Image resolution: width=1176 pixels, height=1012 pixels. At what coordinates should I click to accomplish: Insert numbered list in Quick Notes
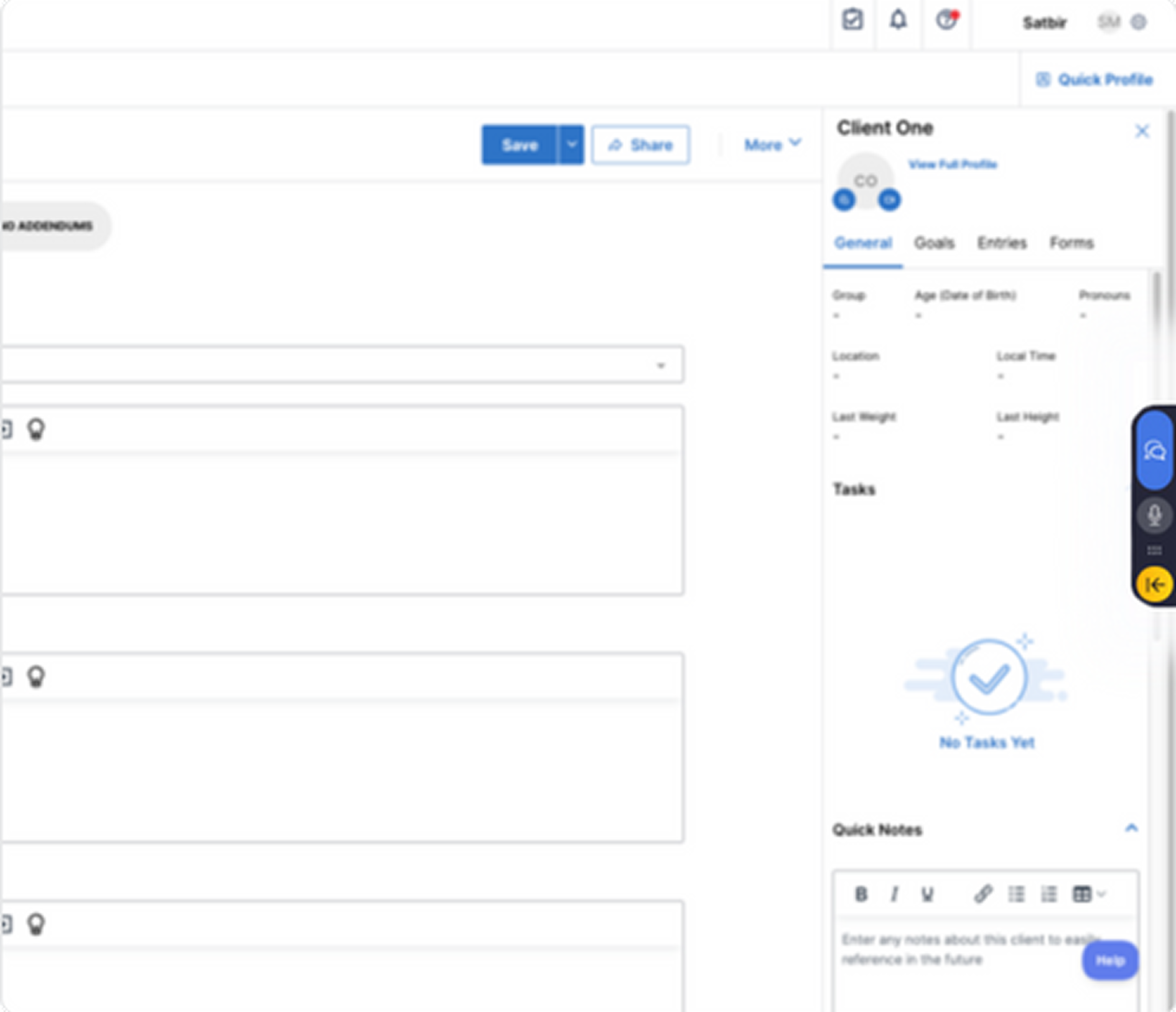[x=1049, y=894]
